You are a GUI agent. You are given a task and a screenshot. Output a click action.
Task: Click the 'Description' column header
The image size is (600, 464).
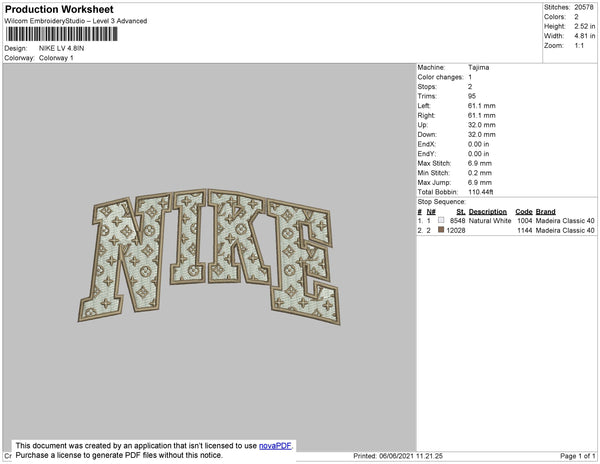488,212
